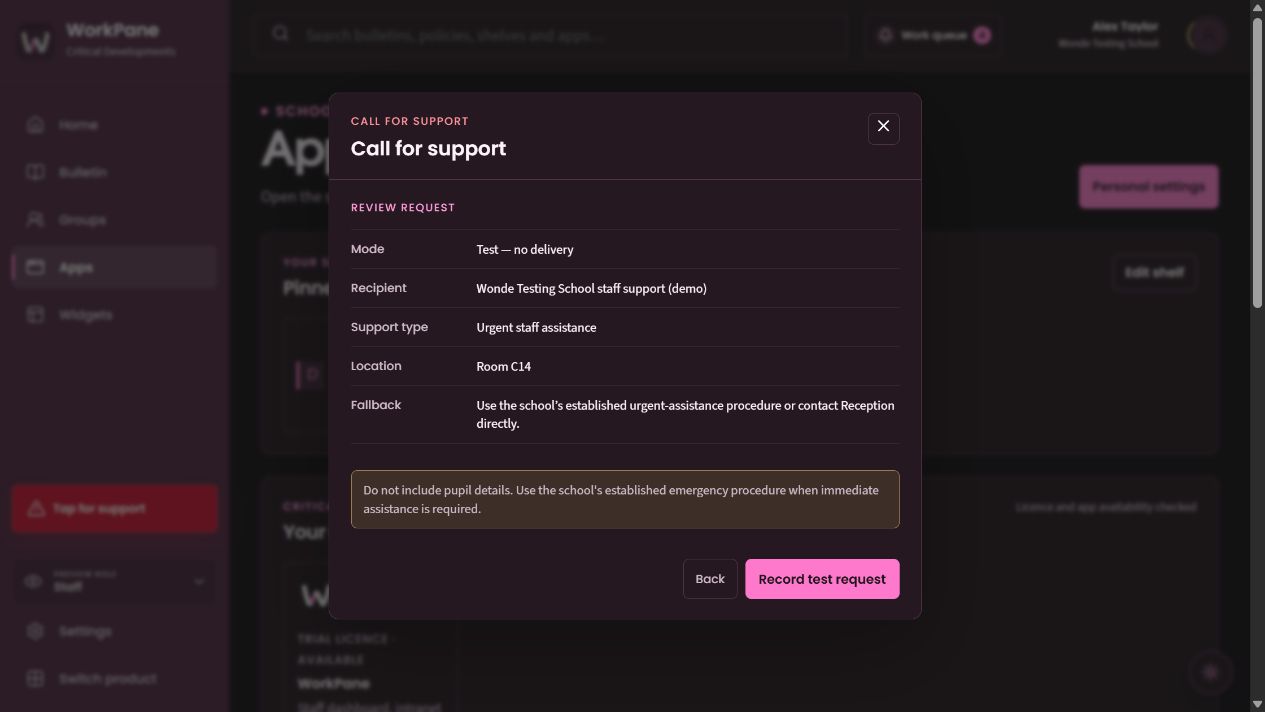1265x712 pixels.
Task: Click the floating round button at bottom right
Action: (x=1210, y=673)
